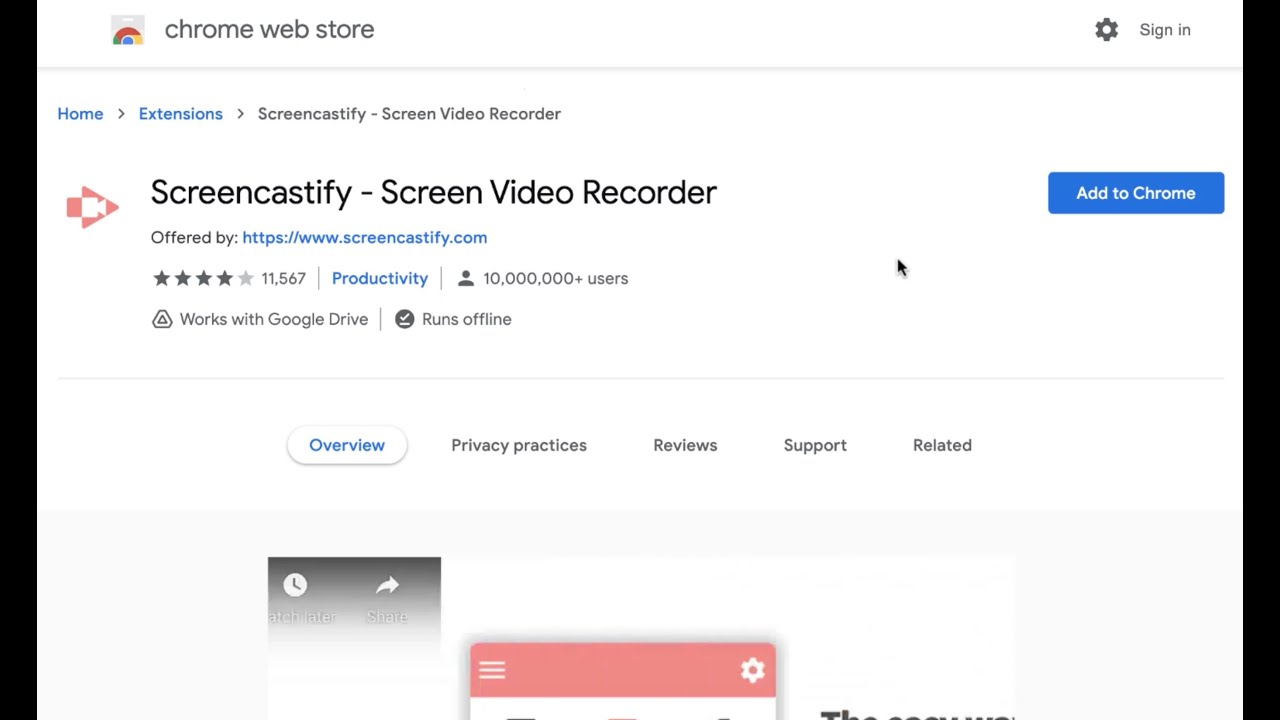Click Works with Google Drive label

274,319
